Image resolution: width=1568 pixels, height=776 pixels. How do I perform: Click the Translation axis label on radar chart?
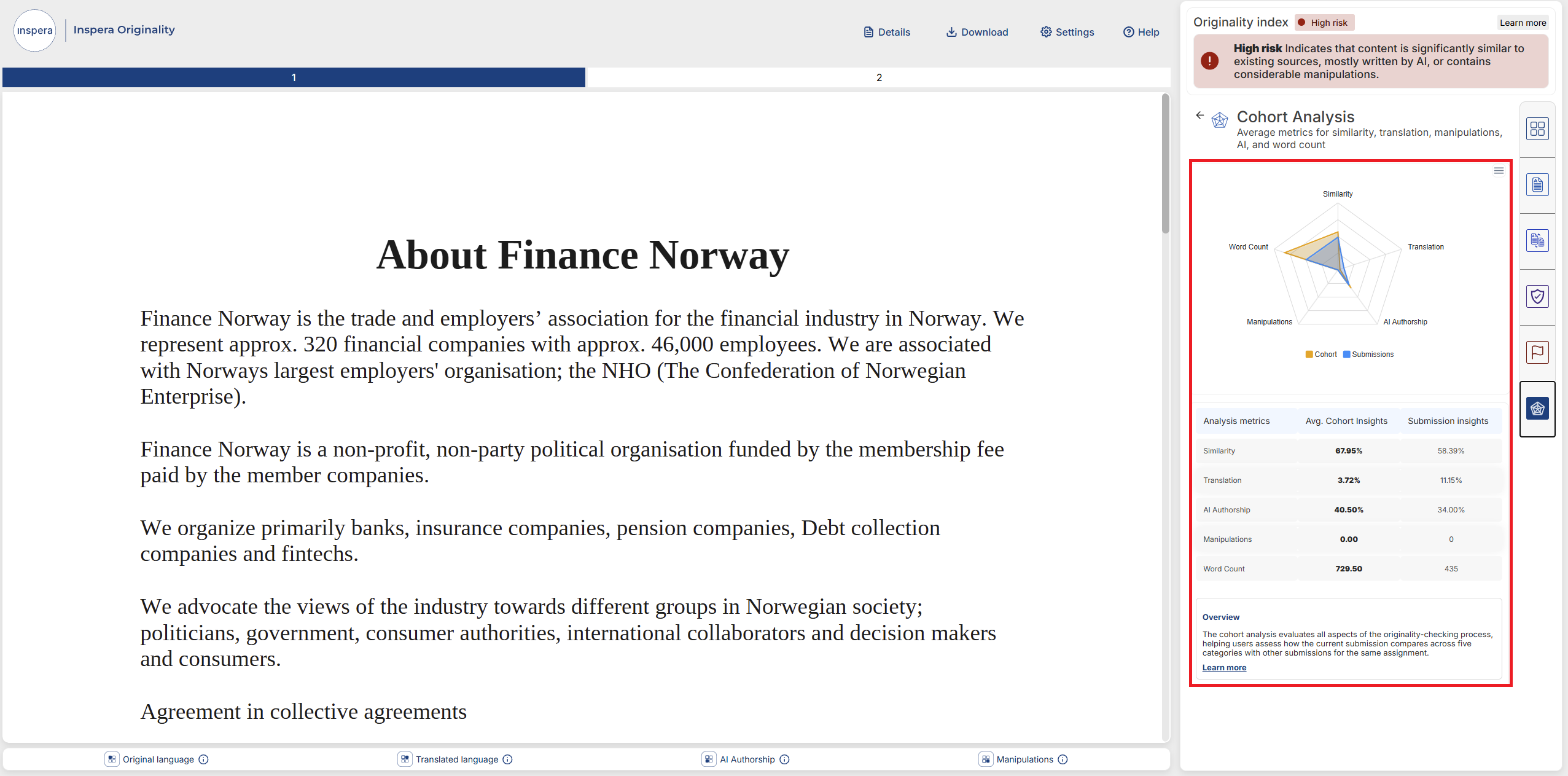pyautogui.click(x=1426, y=247)
